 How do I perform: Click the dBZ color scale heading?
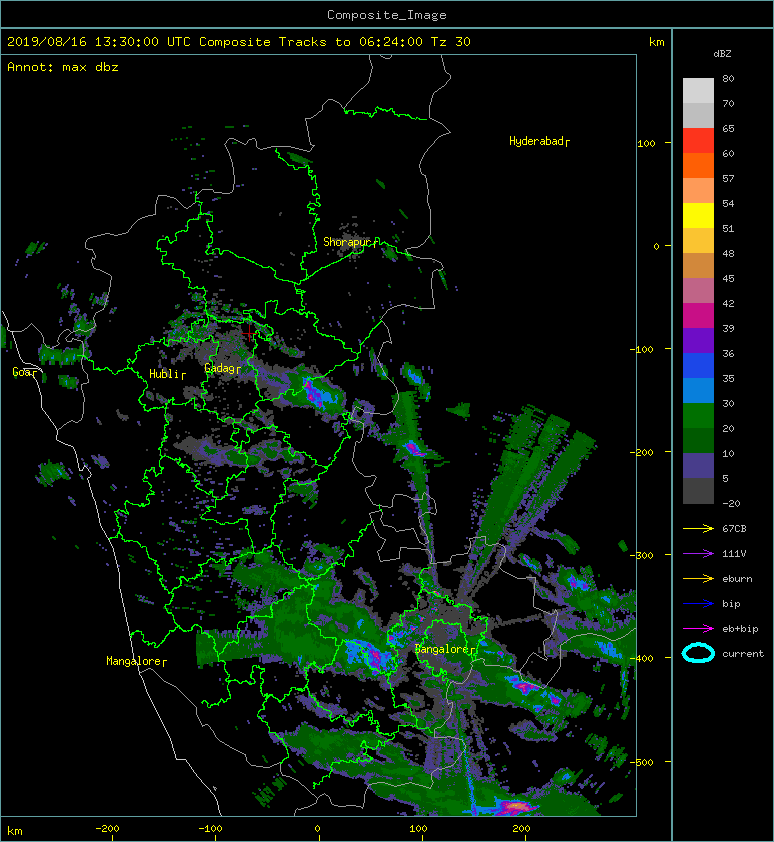point(722,54)
